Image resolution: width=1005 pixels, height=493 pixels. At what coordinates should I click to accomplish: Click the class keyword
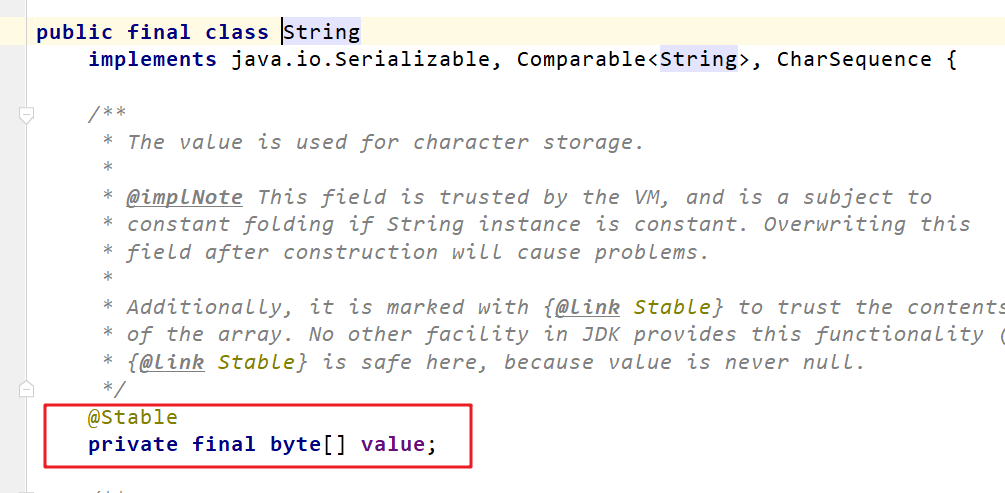coord(237,32)
